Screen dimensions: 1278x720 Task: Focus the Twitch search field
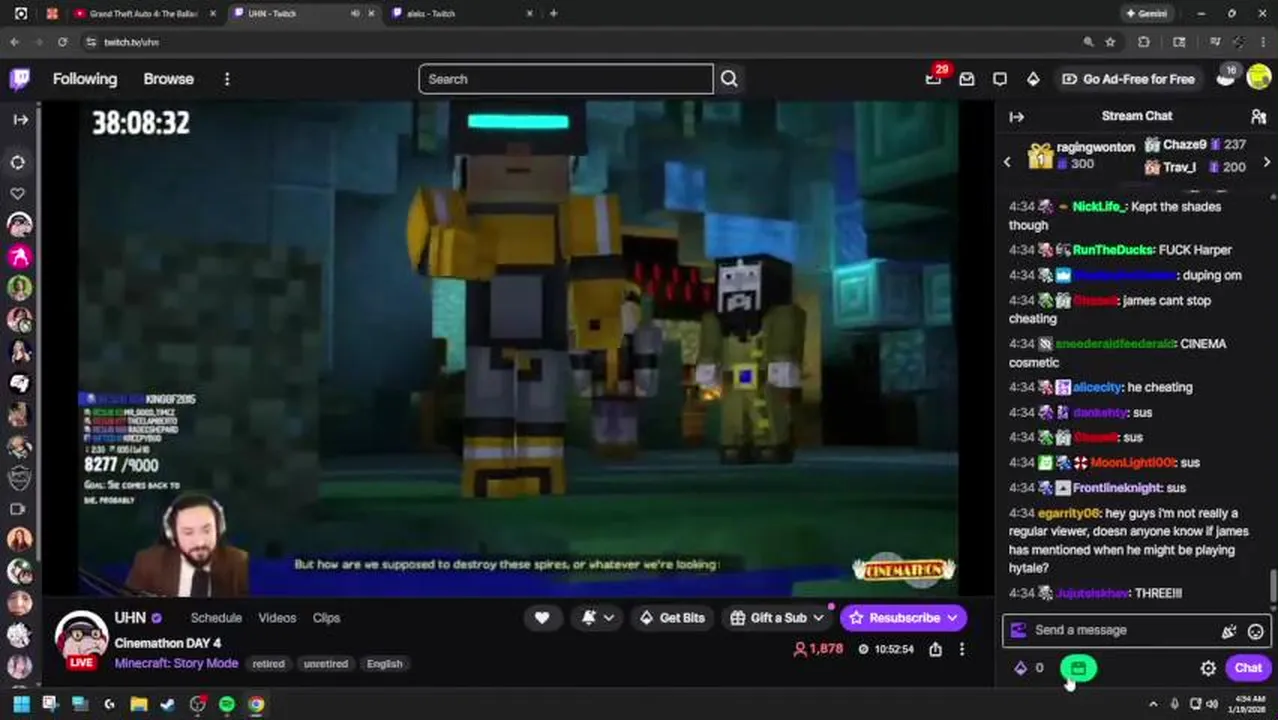pos(566,79)
